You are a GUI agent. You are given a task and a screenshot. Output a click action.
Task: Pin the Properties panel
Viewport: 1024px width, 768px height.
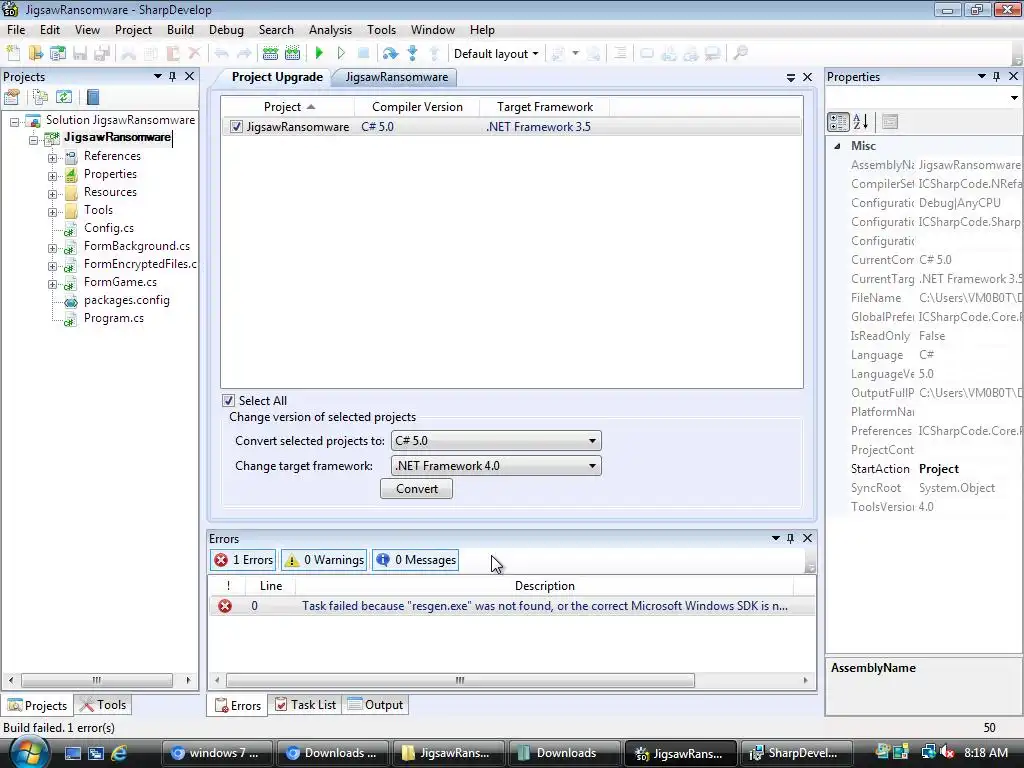point(996,76)
